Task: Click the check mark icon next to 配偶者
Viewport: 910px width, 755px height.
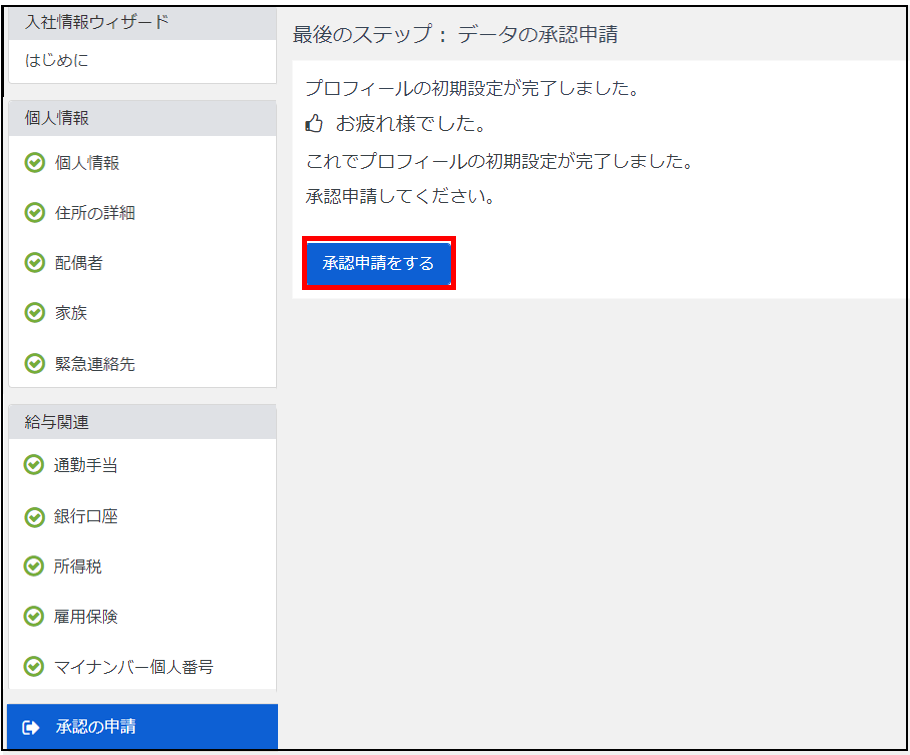Action: (x=35, y=263)
